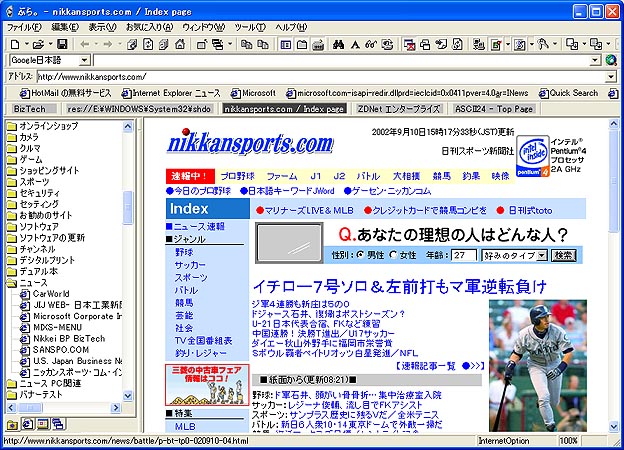
Task: Click the 大相撲 navigation link
Action: (x=406, y=176)
